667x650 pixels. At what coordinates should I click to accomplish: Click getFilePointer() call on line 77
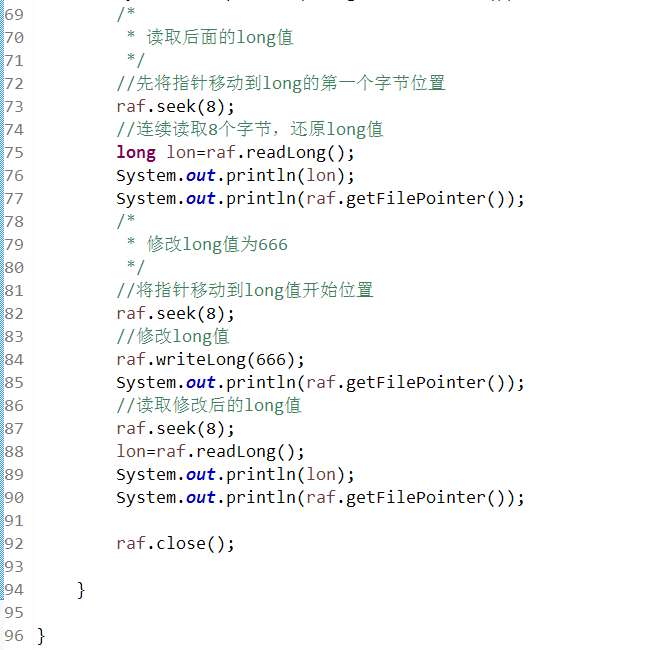coord(426,199)
